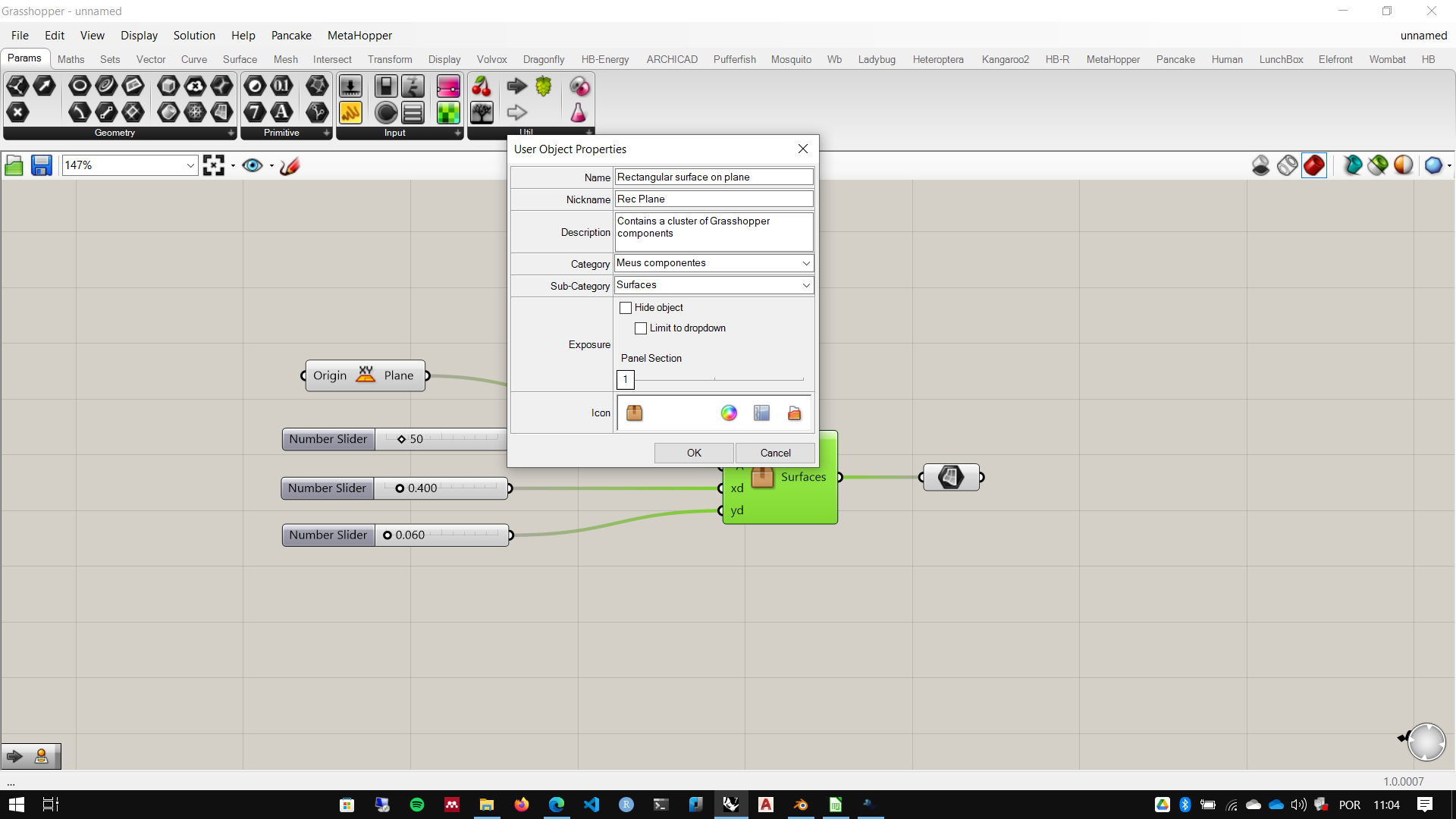Select the Number '0.1' primitive icon

282,86
